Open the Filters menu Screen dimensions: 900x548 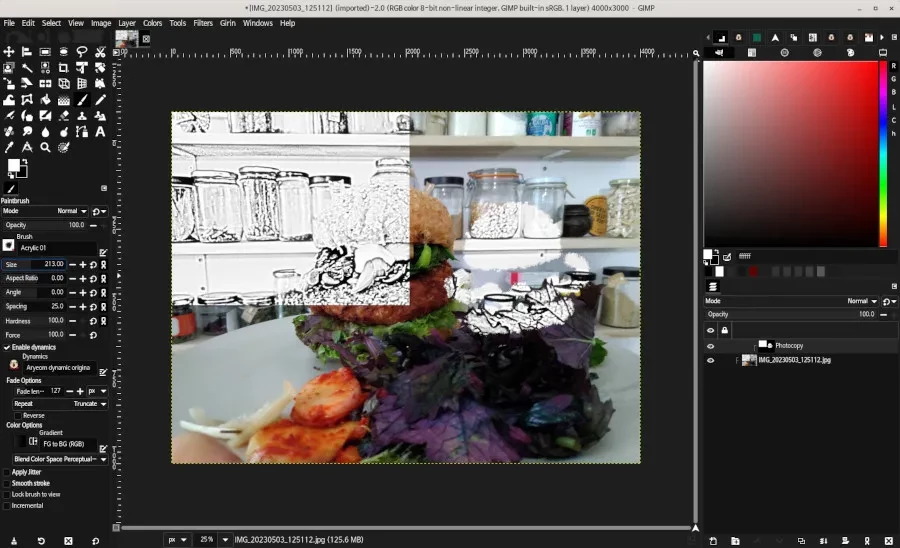(202, 22)
